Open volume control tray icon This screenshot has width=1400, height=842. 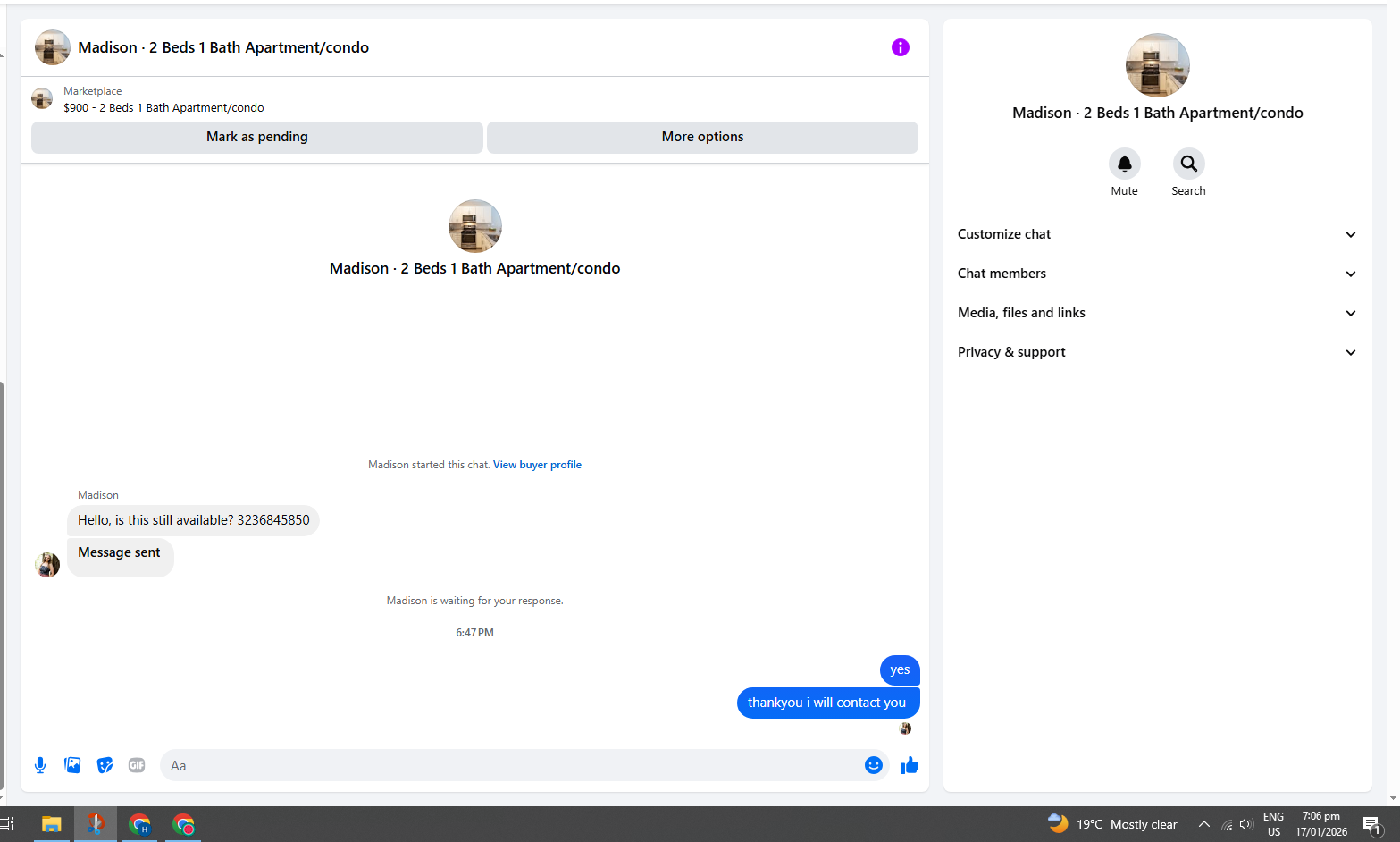[x=1246, y=824]
